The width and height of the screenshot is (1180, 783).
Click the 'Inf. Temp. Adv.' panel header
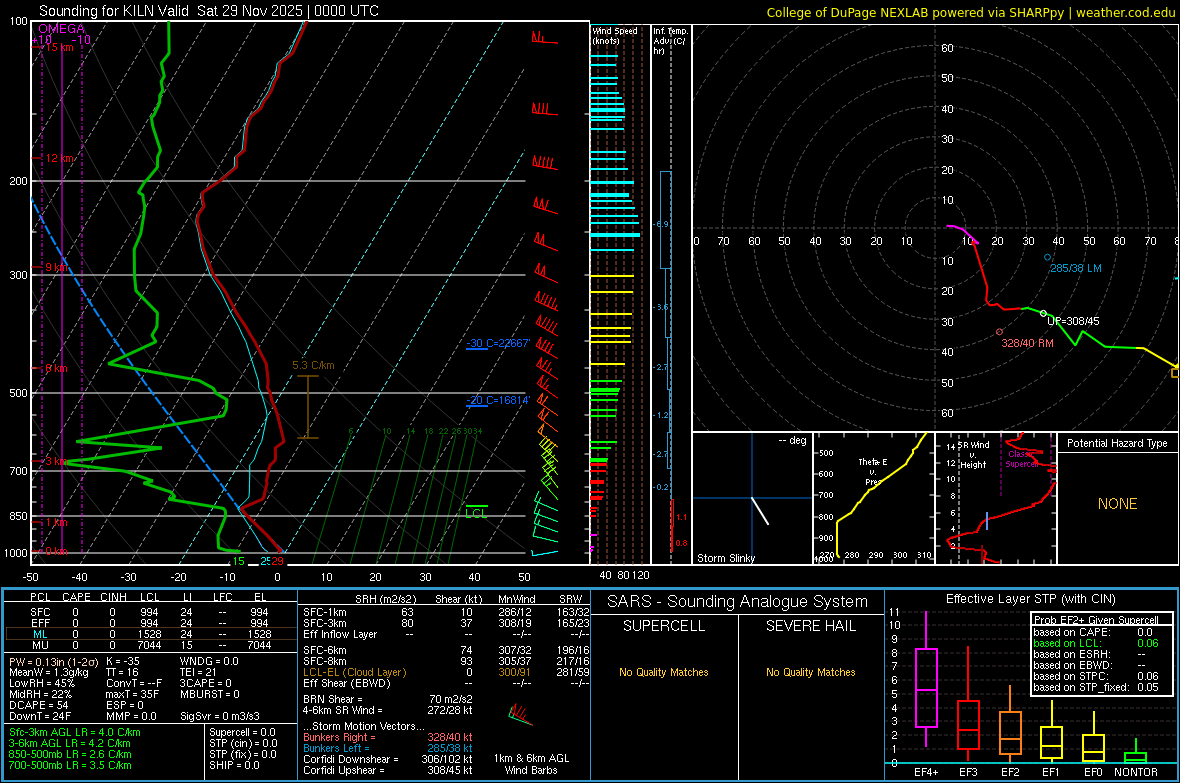(x=670, y=41)
